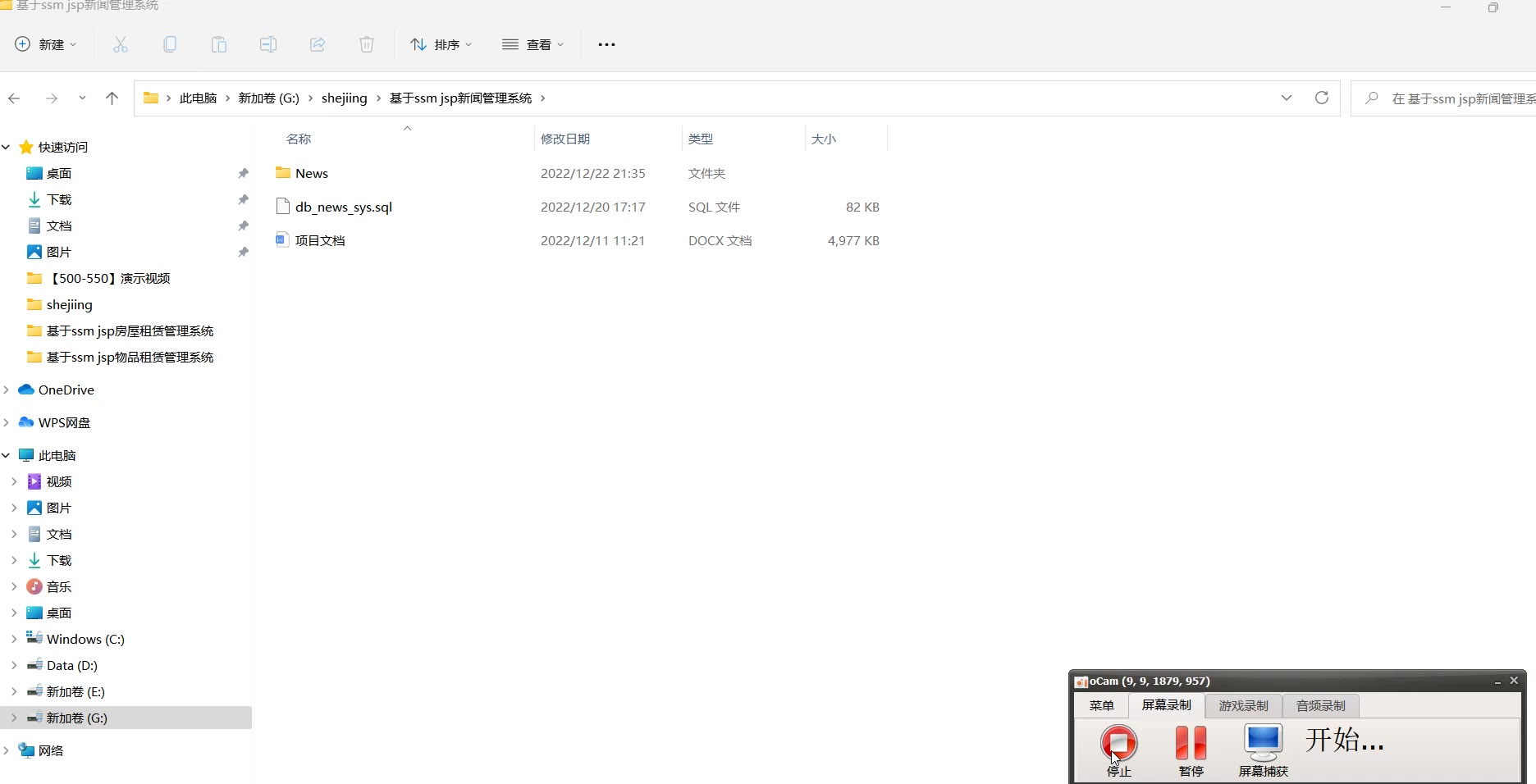1536x784 pixels.
Task: Select 视频 under 此电脑
Action: [59, 481]
